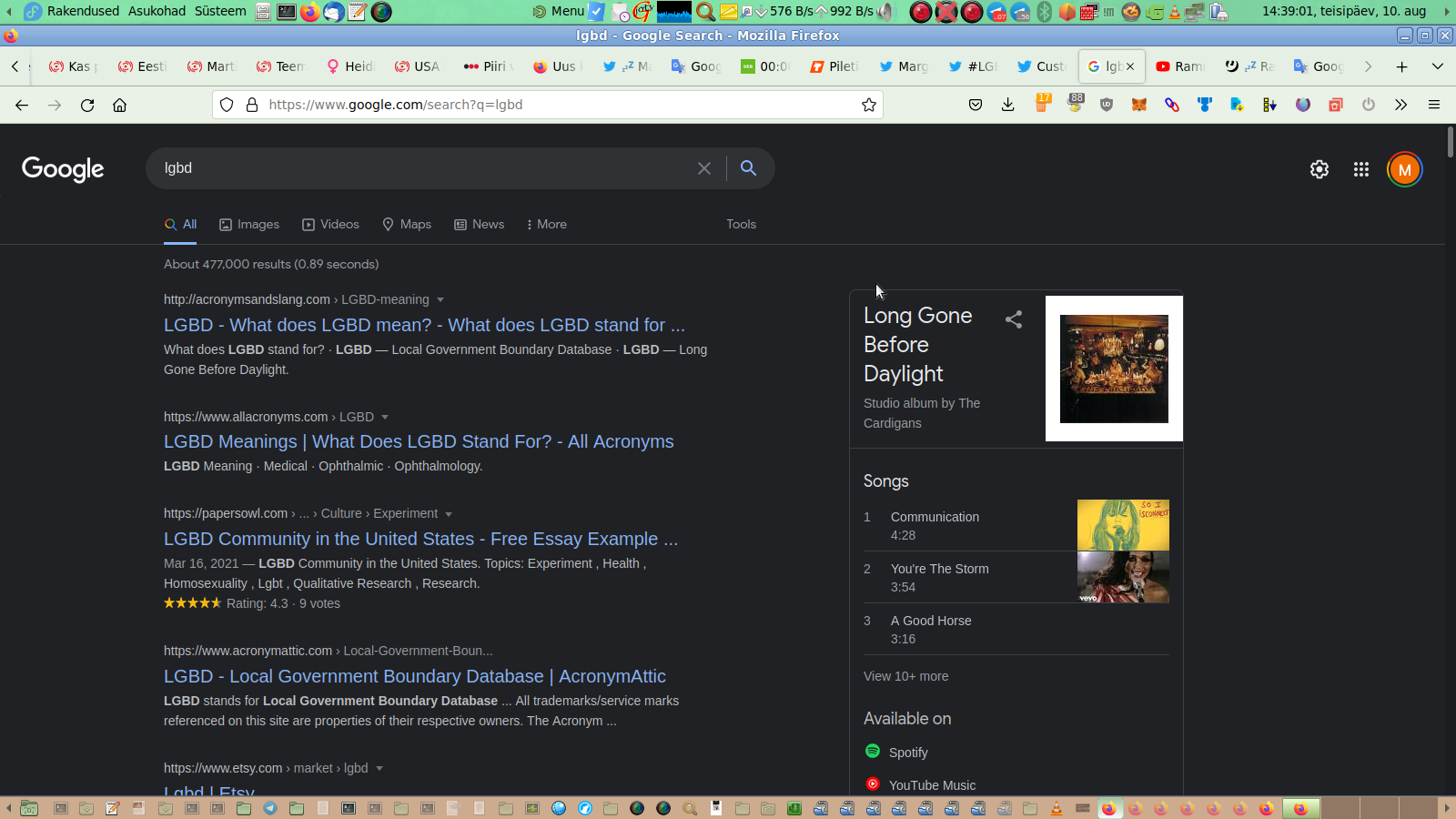The width and height of the screenshot is (1456, 819).
Task: Click the tracking protection shield in the address bar
Action: coord(227,105)
